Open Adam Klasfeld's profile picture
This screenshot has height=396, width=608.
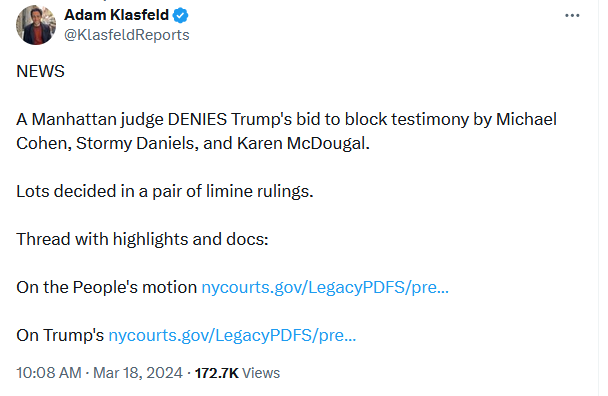coord(36,25)
